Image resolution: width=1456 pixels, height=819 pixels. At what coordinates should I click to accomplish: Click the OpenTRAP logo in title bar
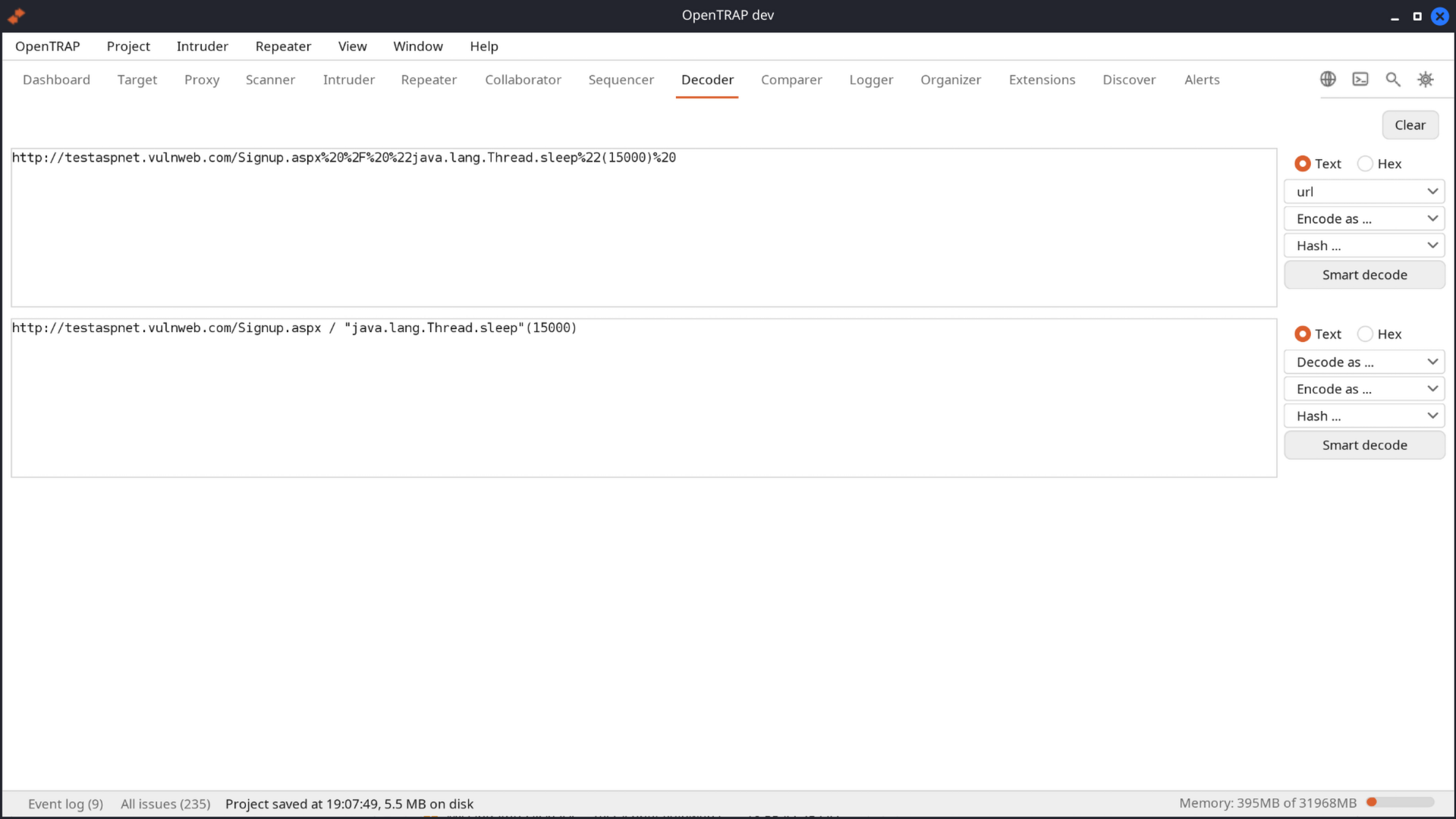(16, 15)
